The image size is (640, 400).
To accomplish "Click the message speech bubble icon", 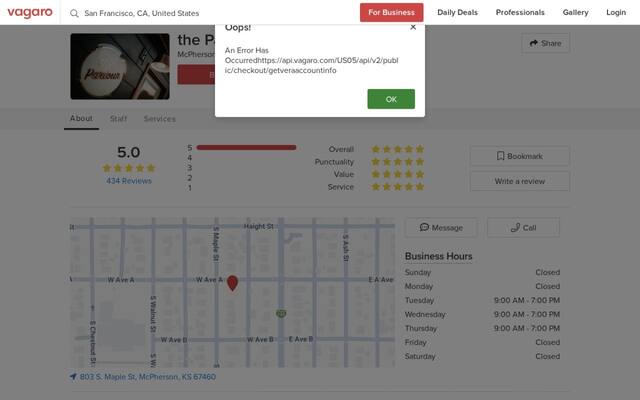I will click(424, 227).
